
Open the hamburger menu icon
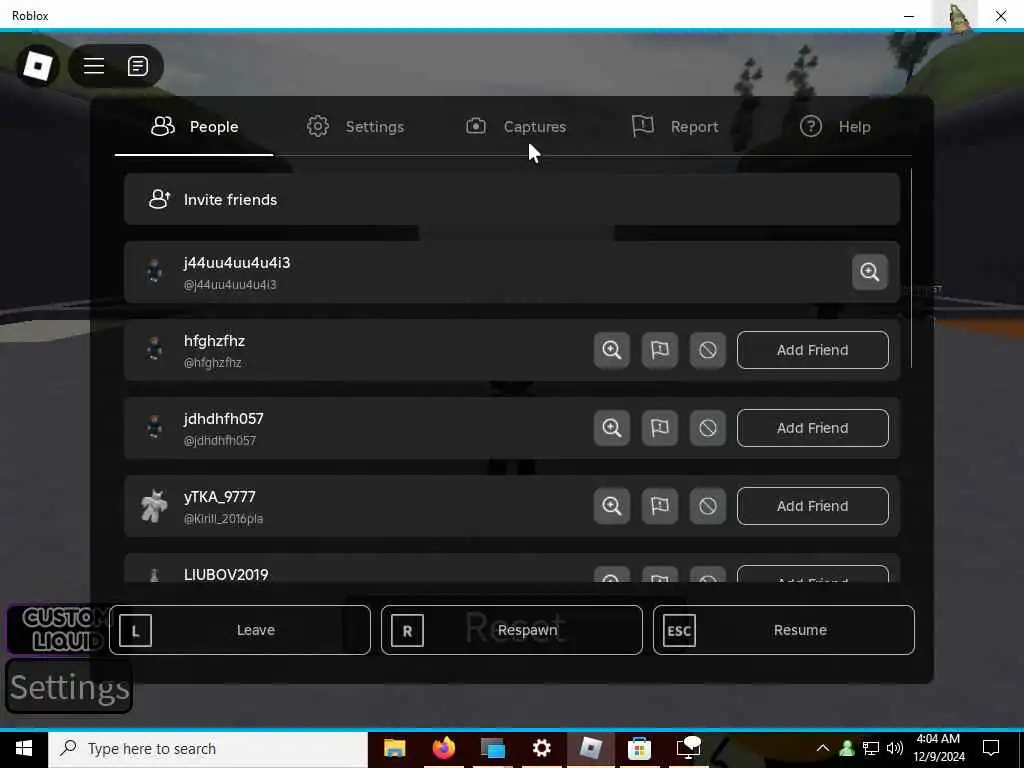pos(94,66)
